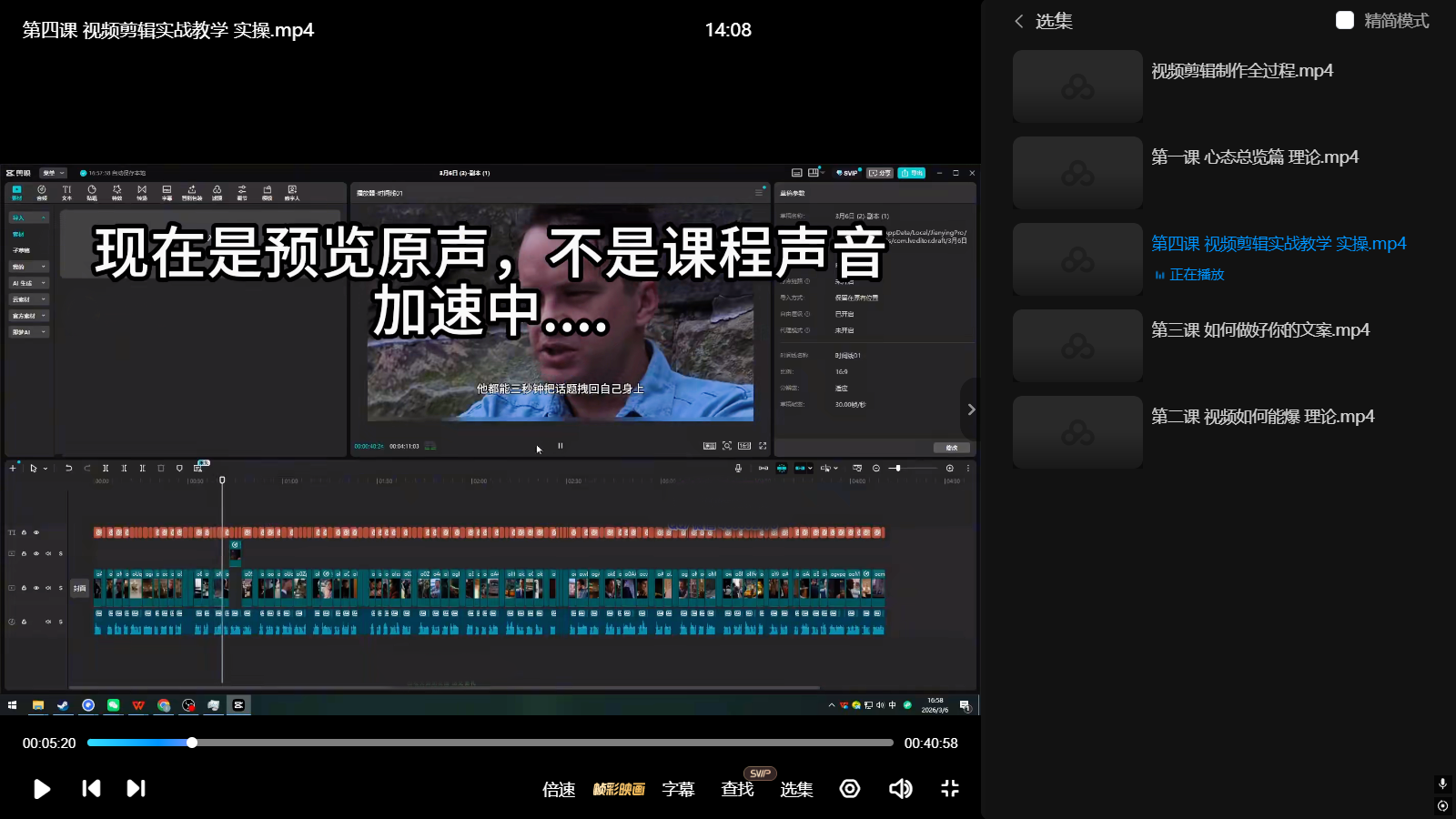Image resolution: width=1456 pixels, height=819 pixels.
Task: Exit fullscreen using the shrink icon
Action: pos(950,788)
